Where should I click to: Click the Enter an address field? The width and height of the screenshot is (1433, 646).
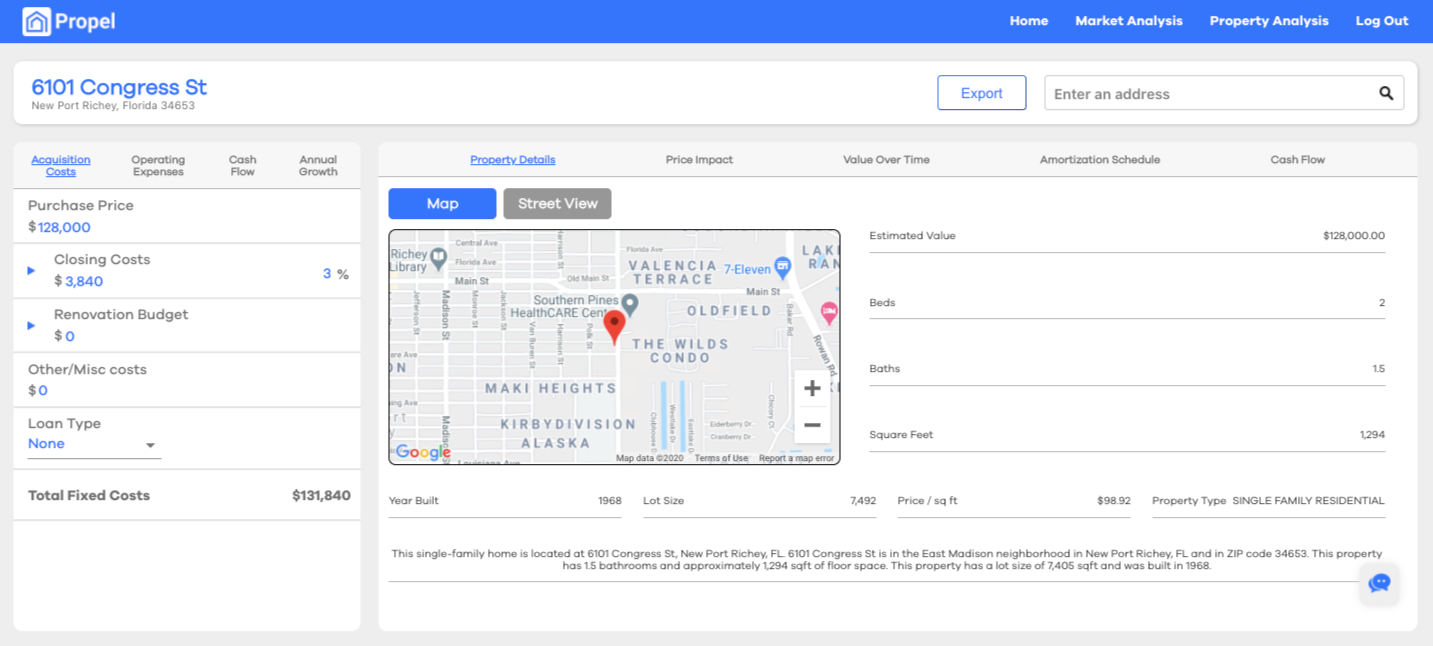coord(1211,94)
